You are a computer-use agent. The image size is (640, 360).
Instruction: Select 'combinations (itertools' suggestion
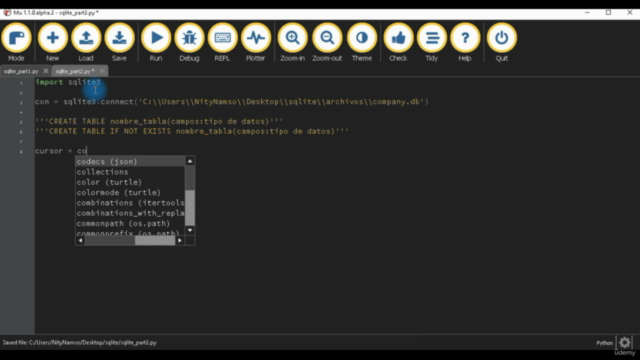[x=130, y=203]
